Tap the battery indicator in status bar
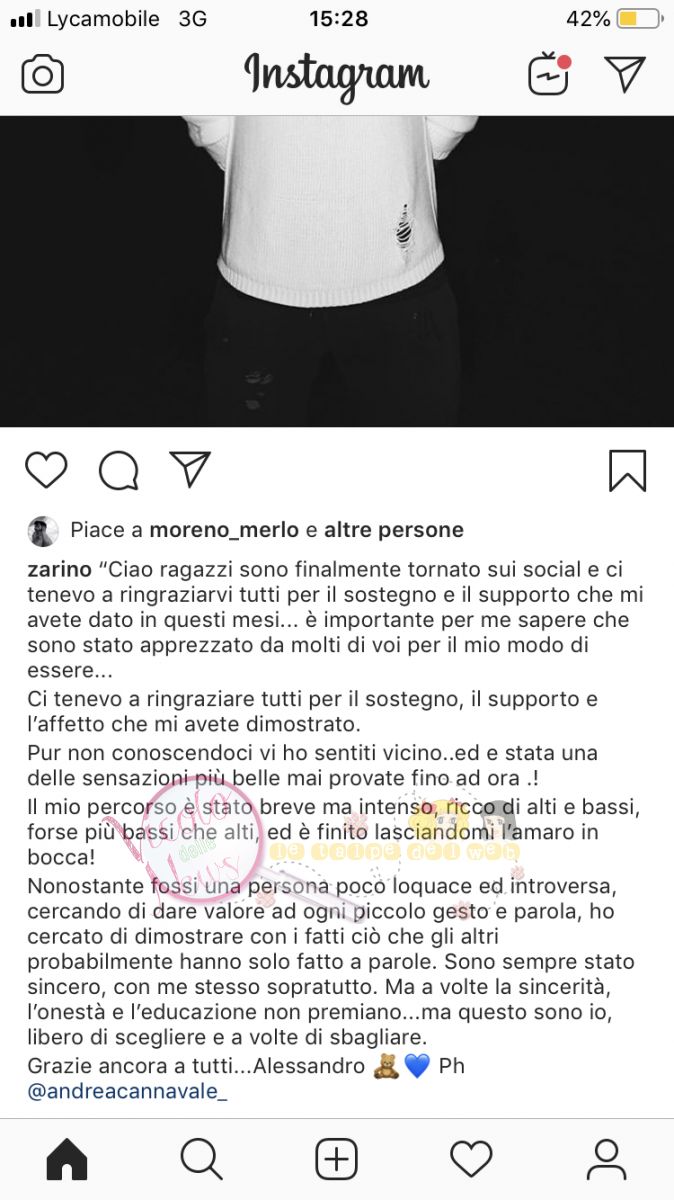Viewport: 674px width, 1200px height. pyautogui.click(x=640, y=19)
